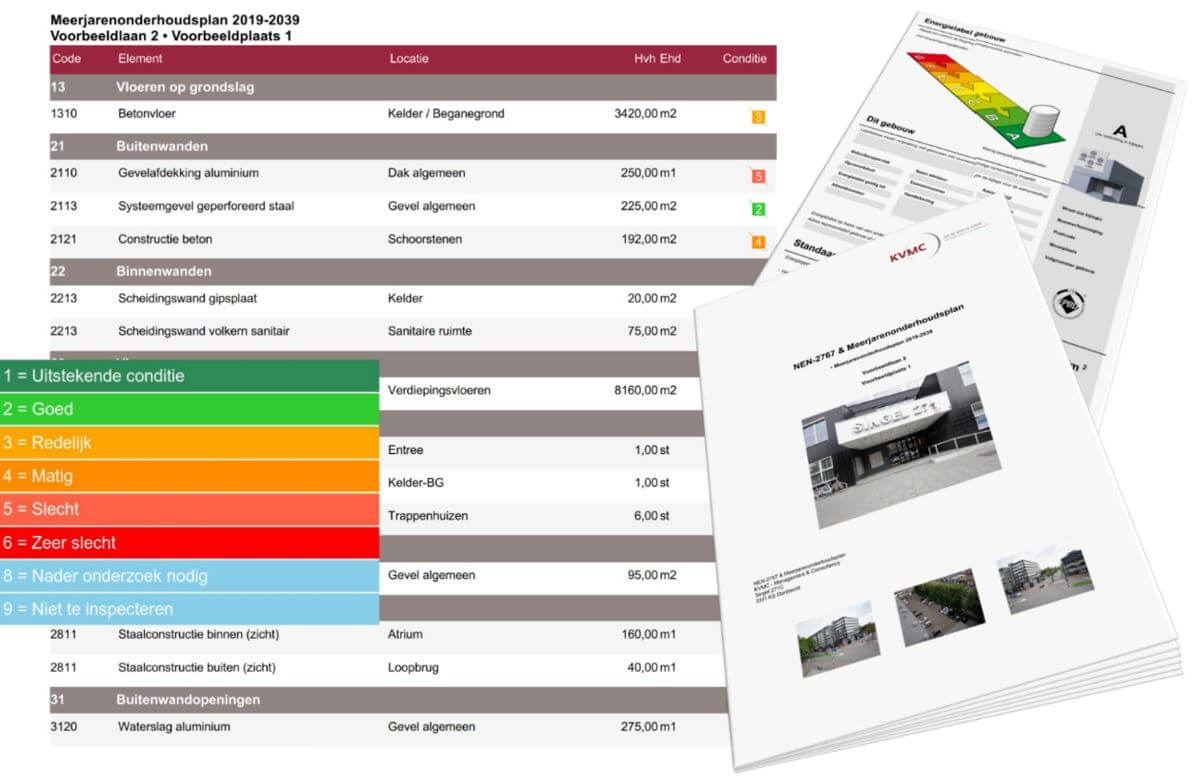Click condition badge 2 for Systeemgevel geperforeerd staal
Viewport: 1200px width, 776px height.
(x=758, y=209)
